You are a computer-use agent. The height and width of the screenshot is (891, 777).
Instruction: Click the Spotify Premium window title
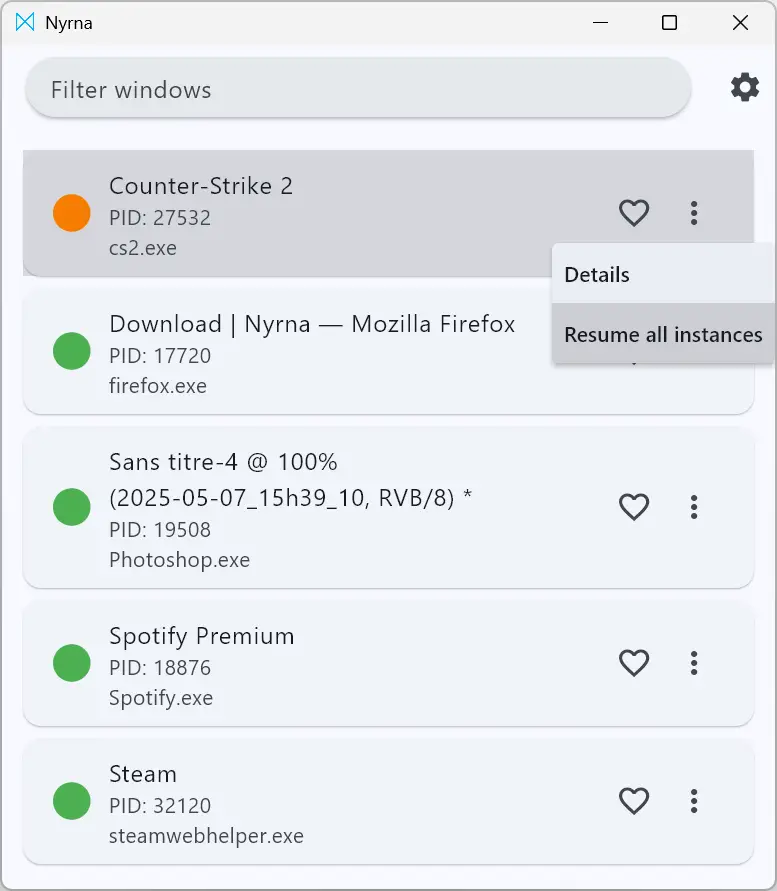click(x=202, y=636)
